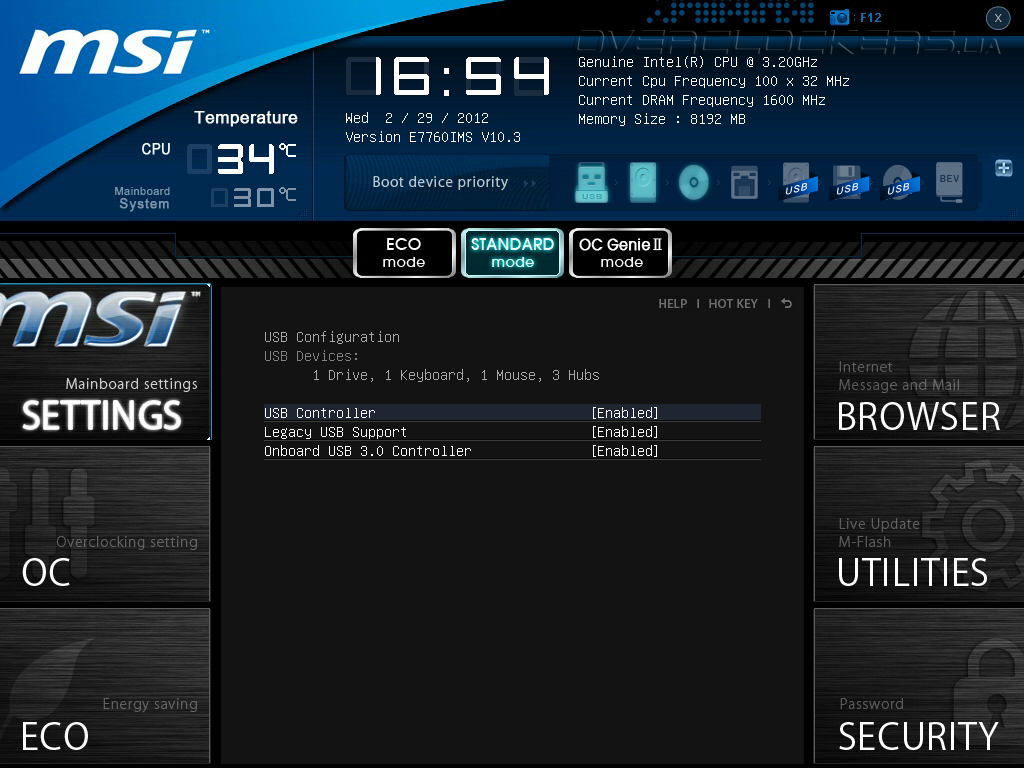Click the CPU temperature 34°C readout
1024x768 pixels.
tap(243, 159)
